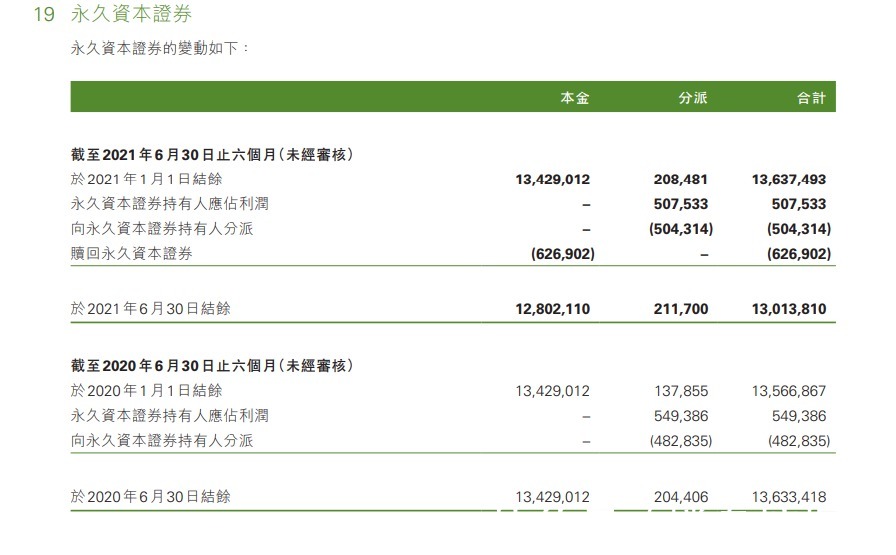
Task: Click the section number 19
Action: [x=44, y=14]
